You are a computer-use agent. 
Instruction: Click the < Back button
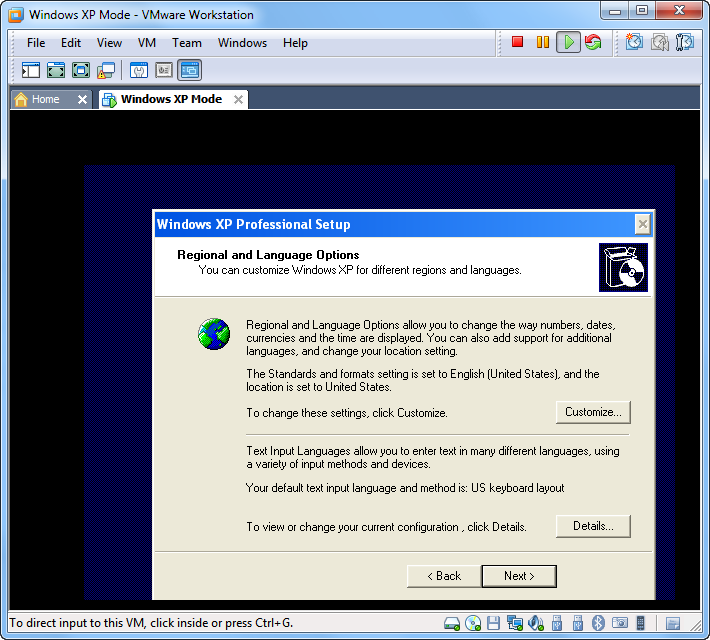[x=444, y=576]
